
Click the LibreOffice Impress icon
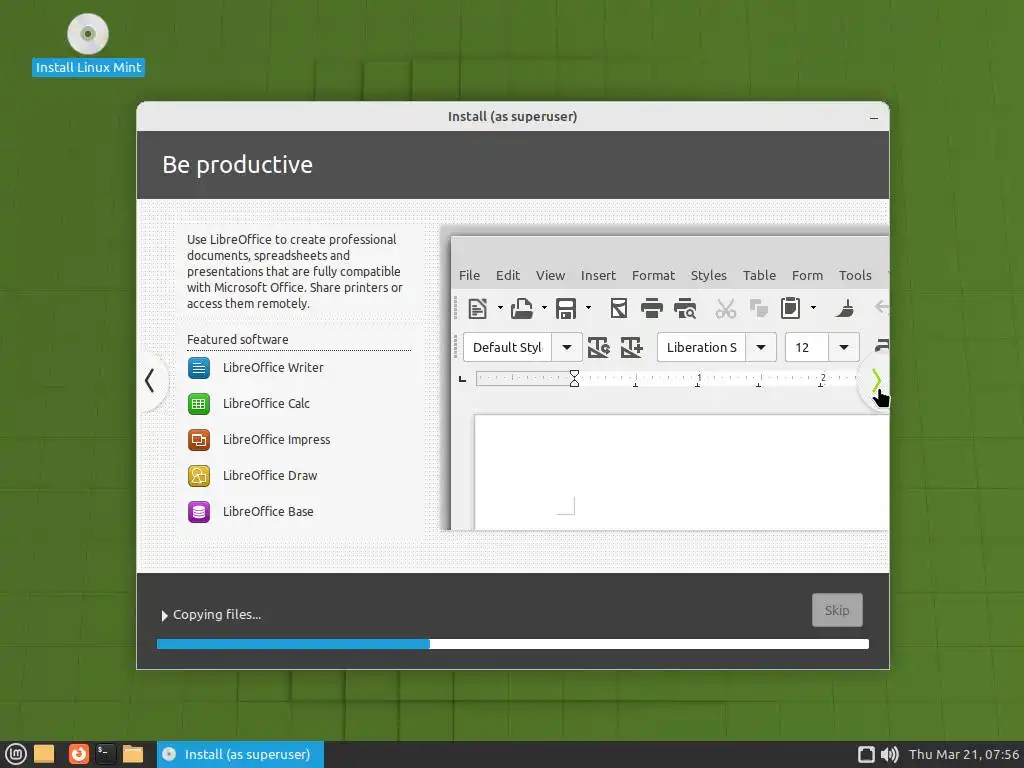tap(199, 440)
